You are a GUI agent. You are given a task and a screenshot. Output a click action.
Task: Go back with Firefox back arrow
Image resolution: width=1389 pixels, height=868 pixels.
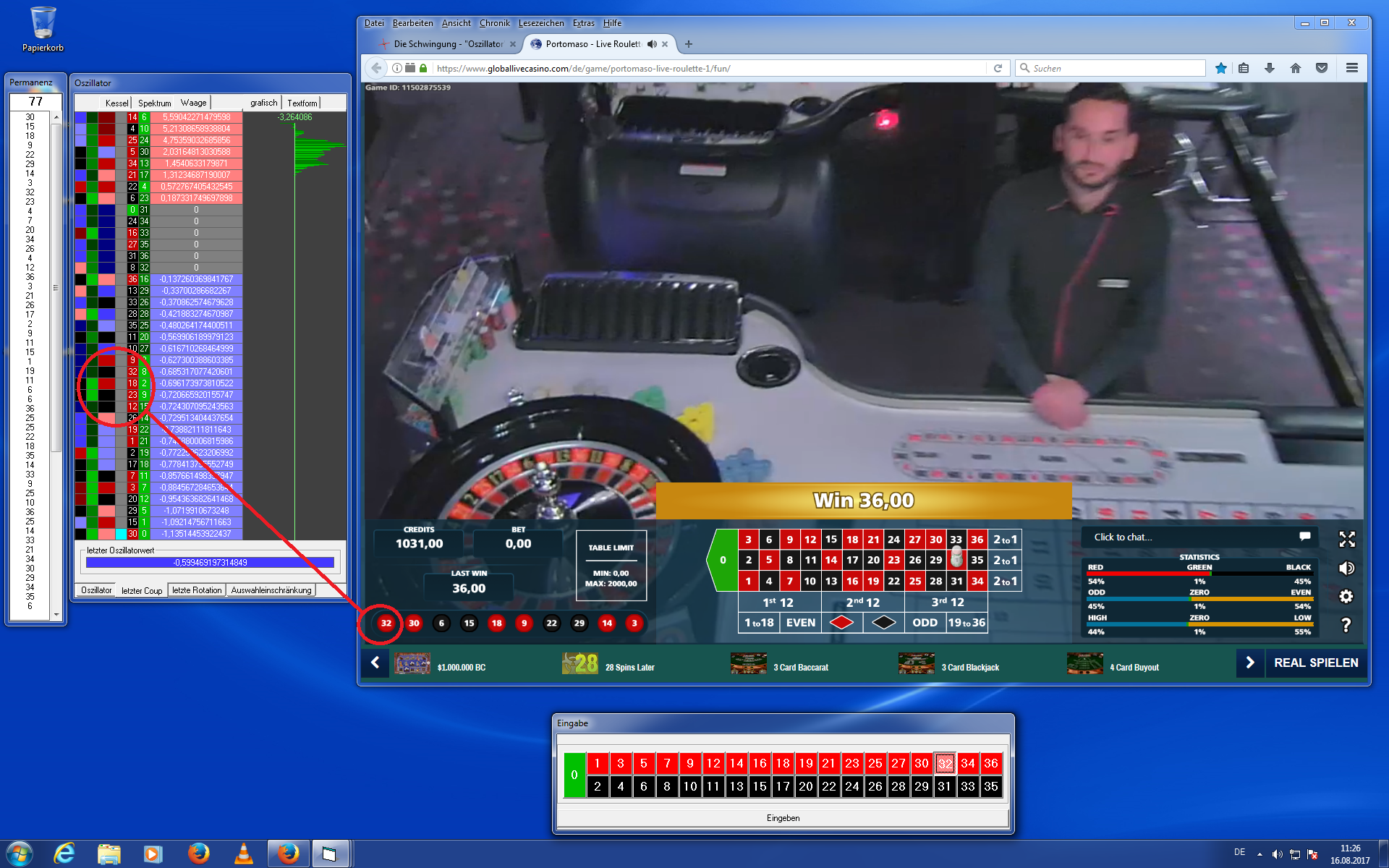point(375,68)
